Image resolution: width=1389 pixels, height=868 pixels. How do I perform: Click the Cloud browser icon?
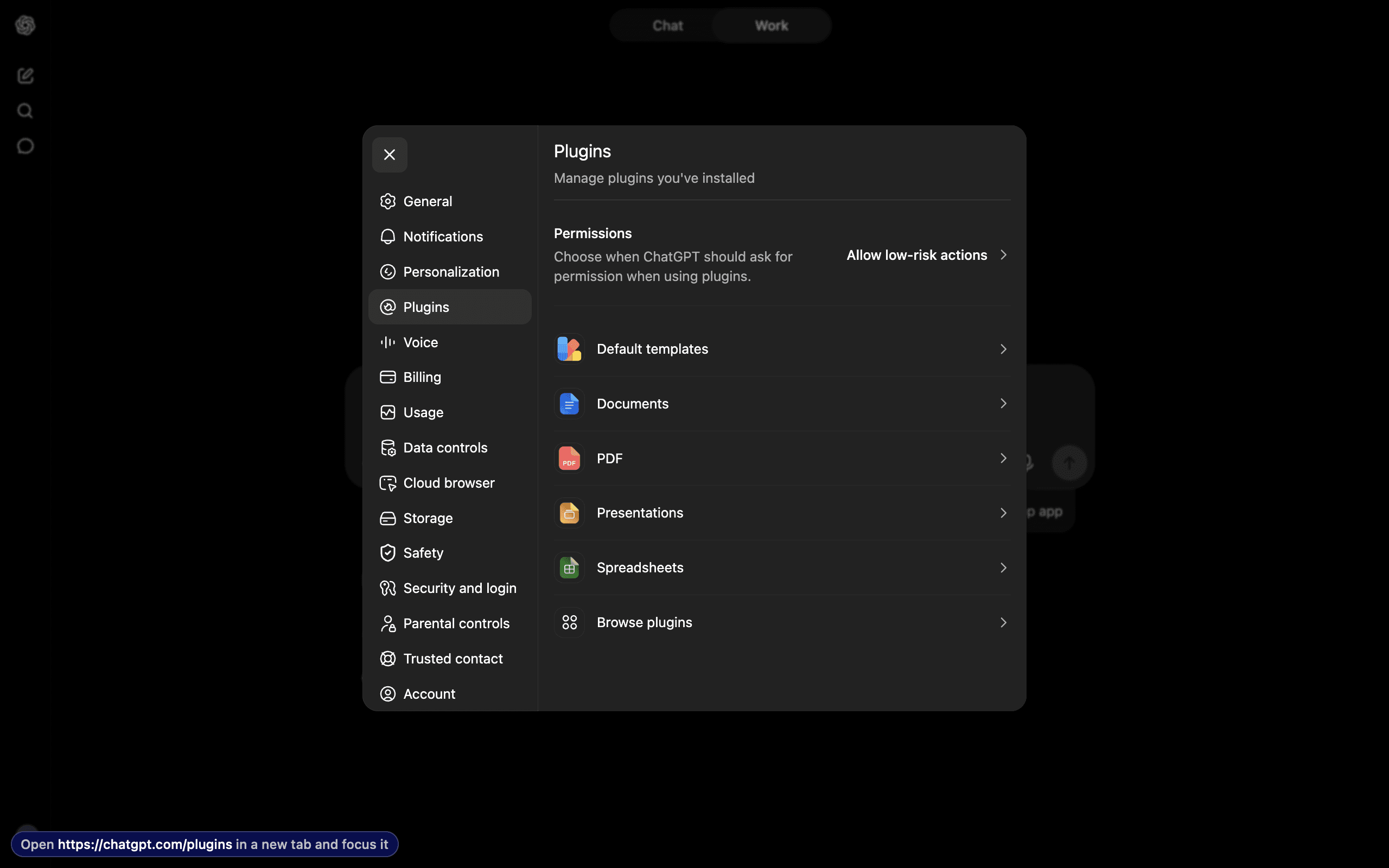point(388,483)
